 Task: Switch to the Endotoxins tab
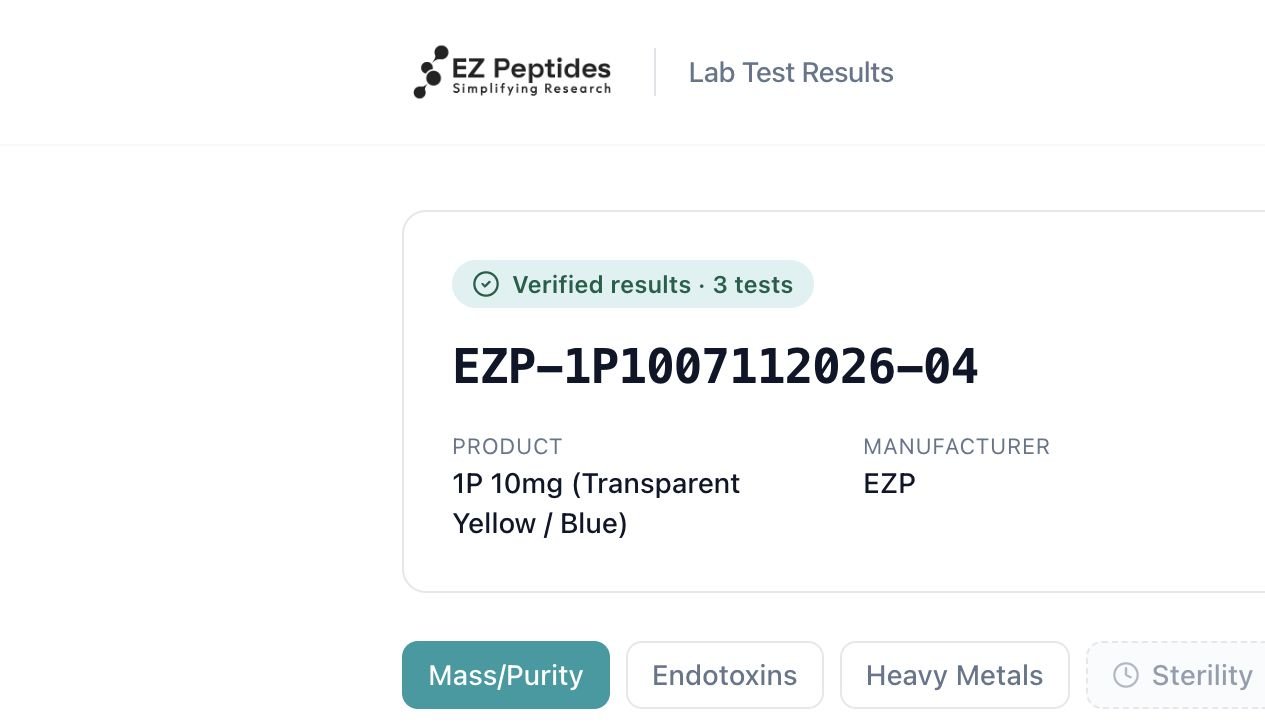pyautogui.click(x=725, y=675)
